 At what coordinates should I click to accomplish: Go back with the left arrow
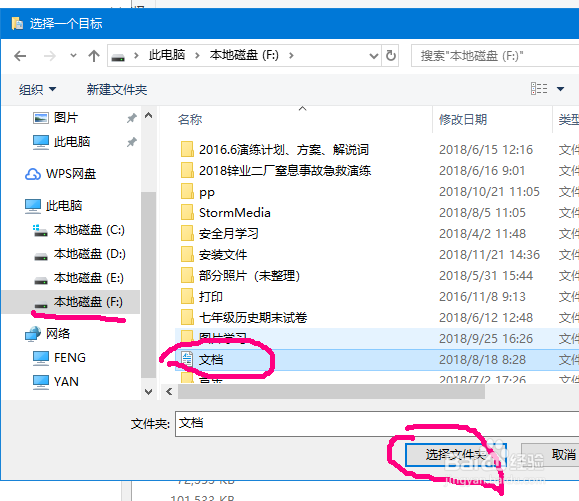coord(20,56)
